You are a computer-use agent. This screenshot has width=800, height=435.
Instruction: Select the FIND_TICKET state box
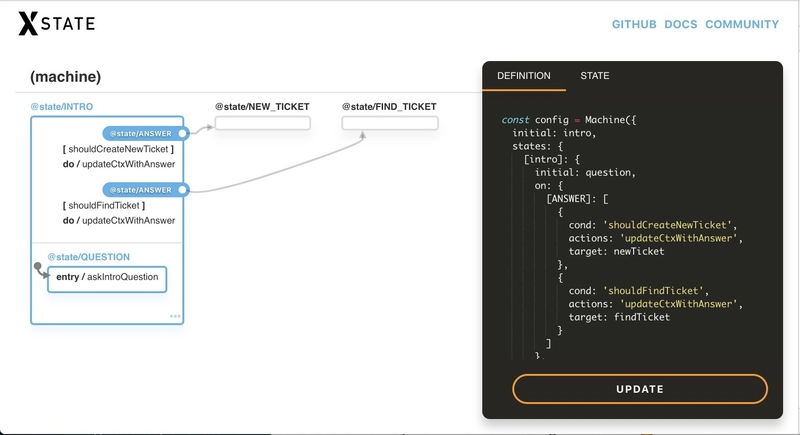click(x=390, y=123)
